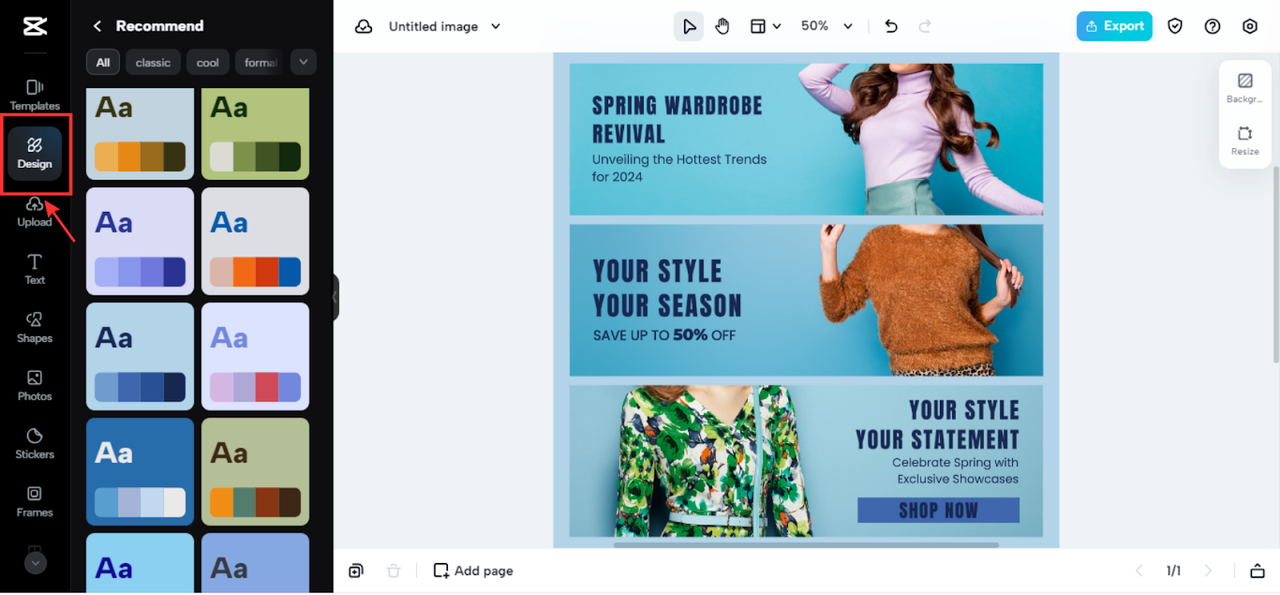This screenshot has height=595, width=1280.
Task: Open the Stickers sidebar panel
Action: (35, 443)
